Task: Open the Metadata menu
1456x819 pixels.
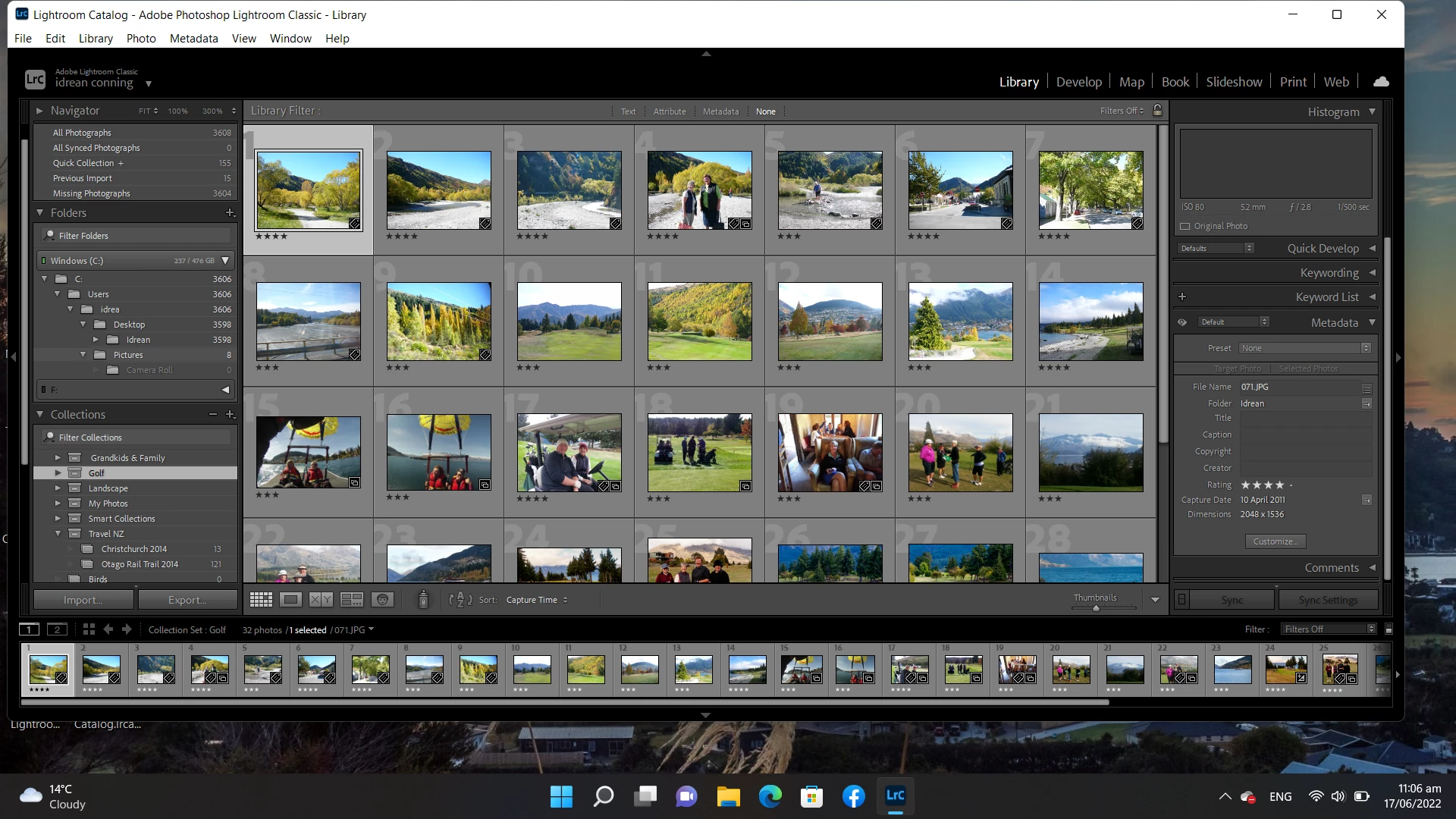Action: click(x=193, y=39)
